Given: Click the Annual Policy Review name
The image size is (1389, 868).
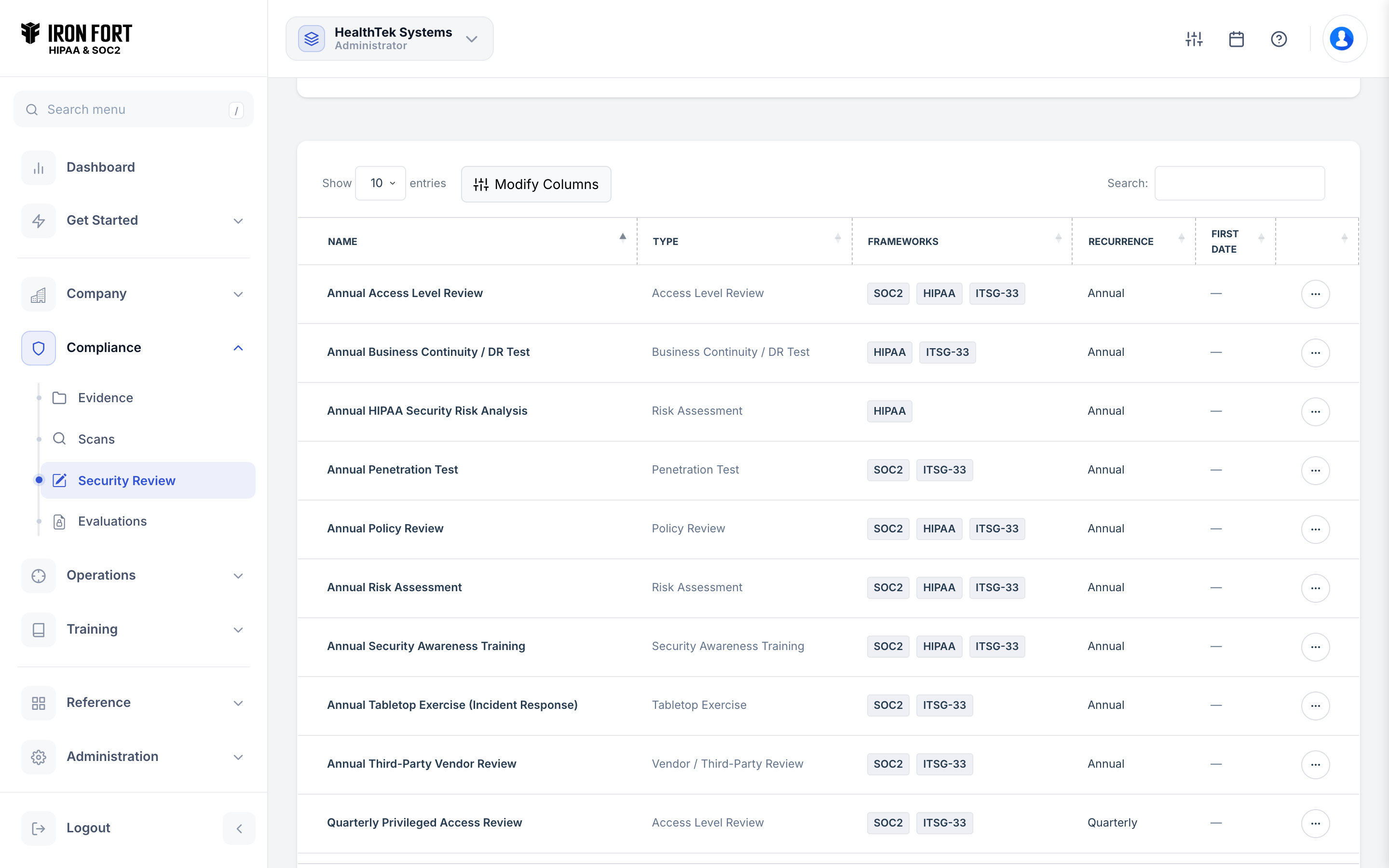Looking at the screenshot, I should 385,528.
